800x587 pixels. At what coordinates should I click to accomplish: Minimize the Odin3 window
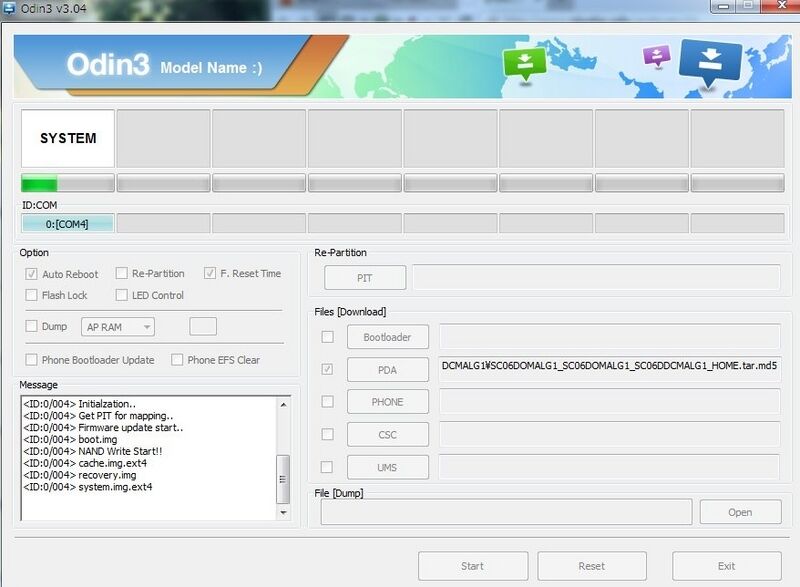tap(722, 6)
